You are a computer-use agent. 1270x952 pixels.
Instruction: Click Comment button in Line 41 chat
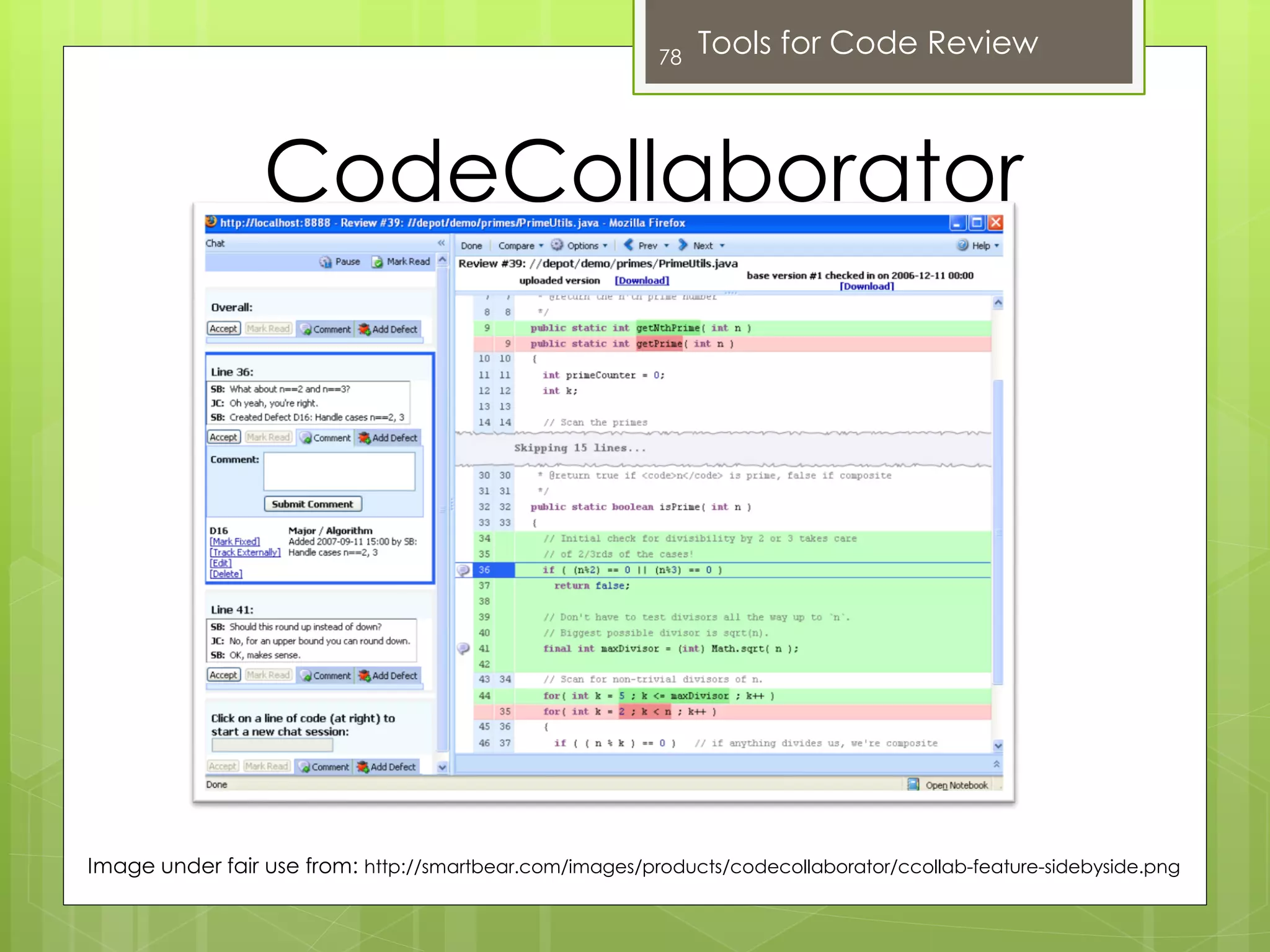[326, 676]
